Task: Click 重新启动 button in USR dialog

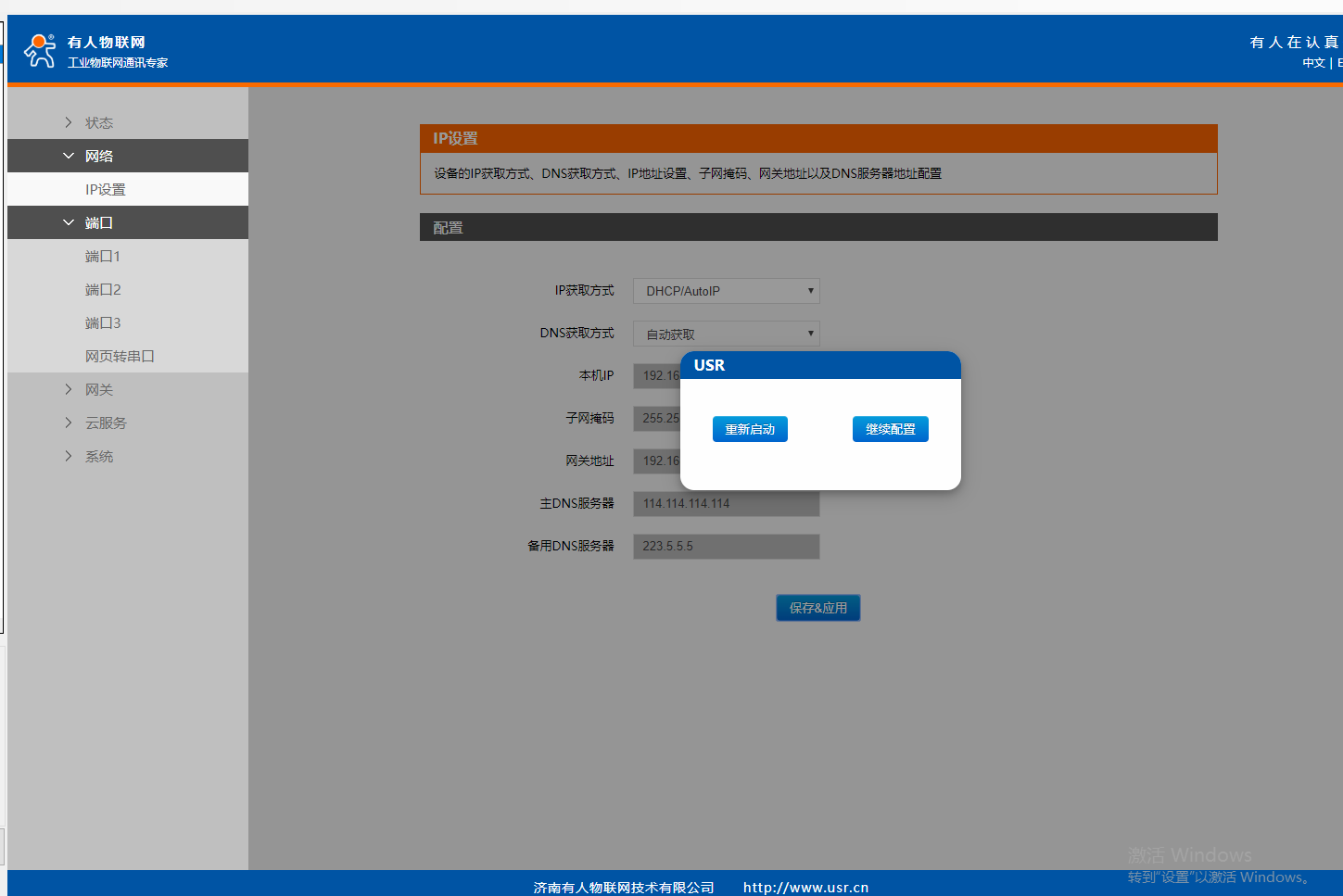Action: point(750,429)
